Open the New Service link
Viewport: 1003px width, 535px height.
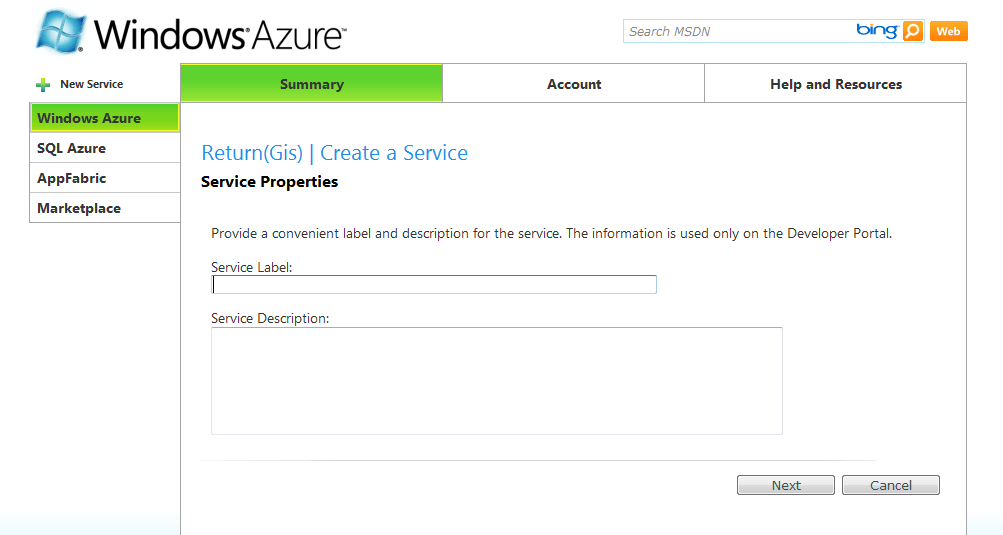pos(91,84)
